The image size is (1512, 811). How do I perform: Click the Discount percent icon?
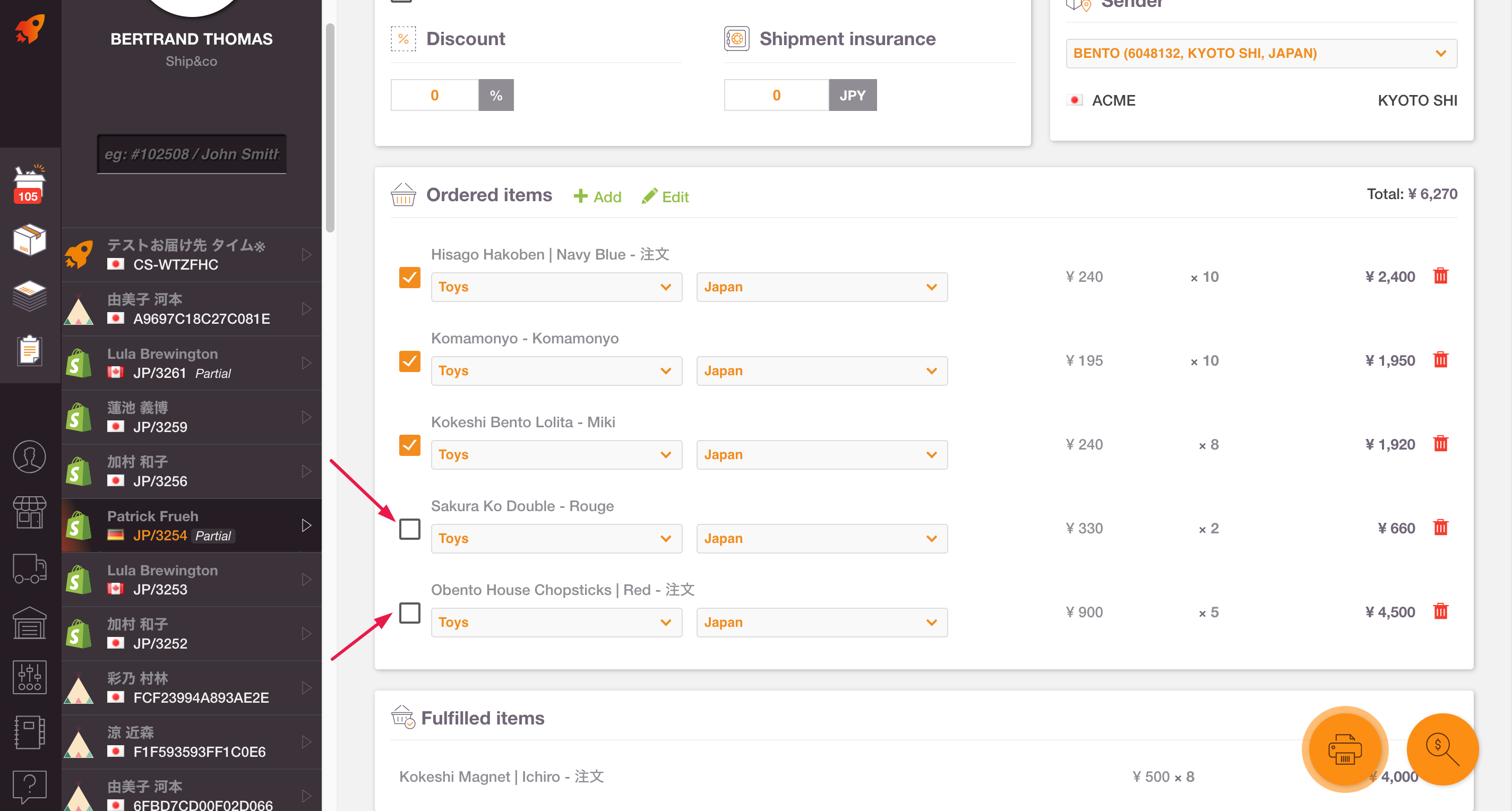[403, 39]
